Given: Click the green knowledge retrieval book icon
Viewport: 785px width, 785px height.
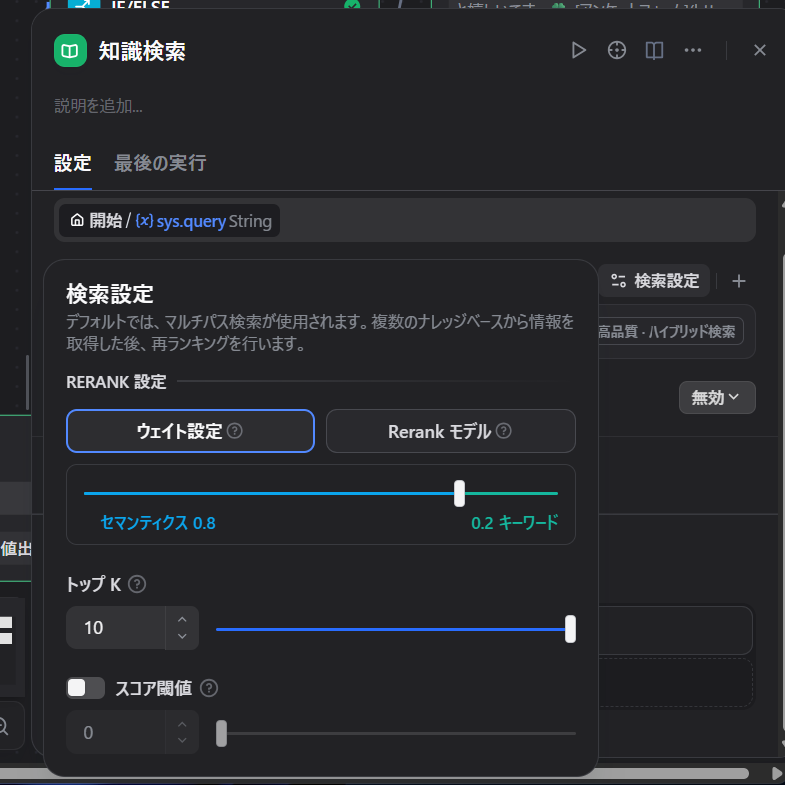Looking at the screenshot, I should point(70,51).
